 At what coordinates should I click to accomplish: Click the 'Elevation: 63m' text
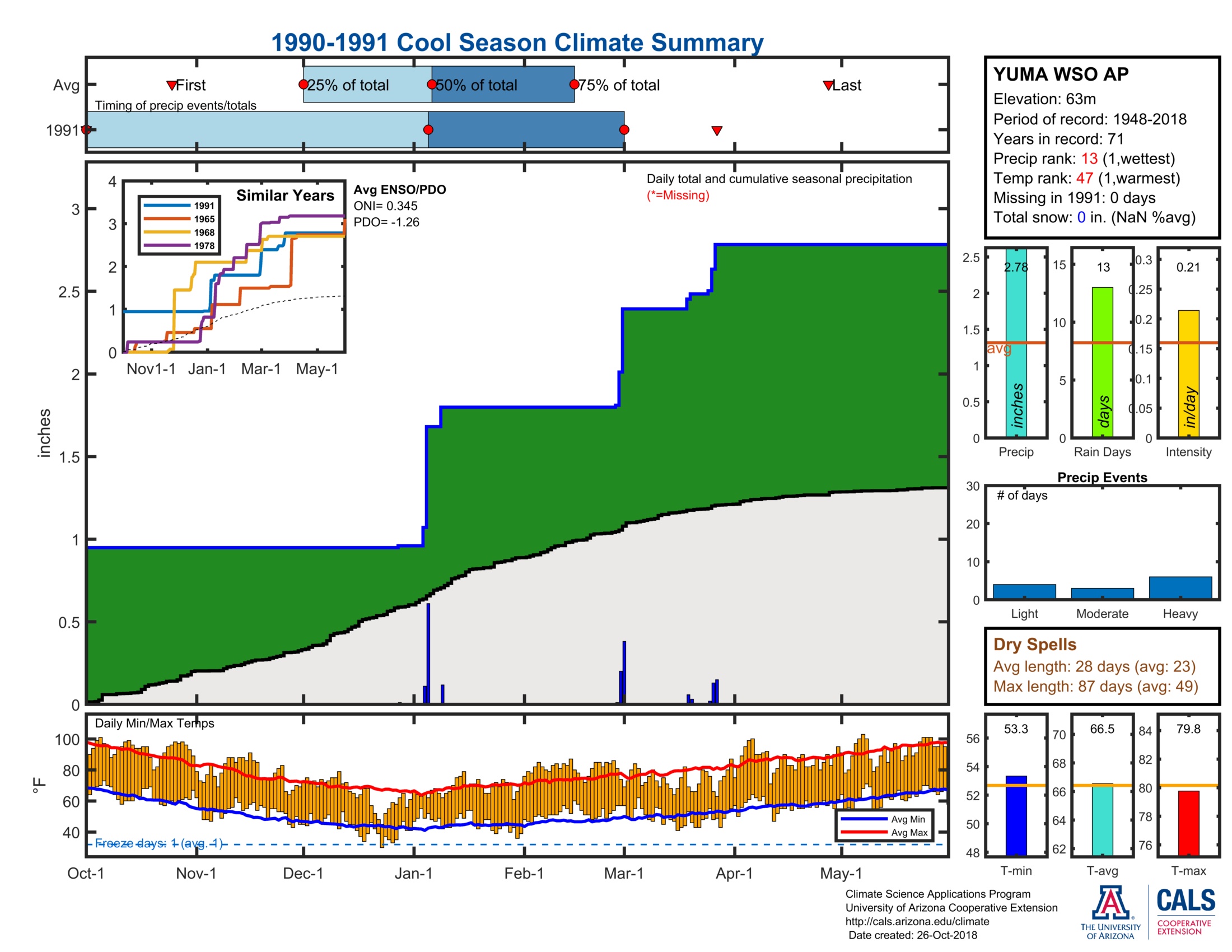click(1045, 99)
